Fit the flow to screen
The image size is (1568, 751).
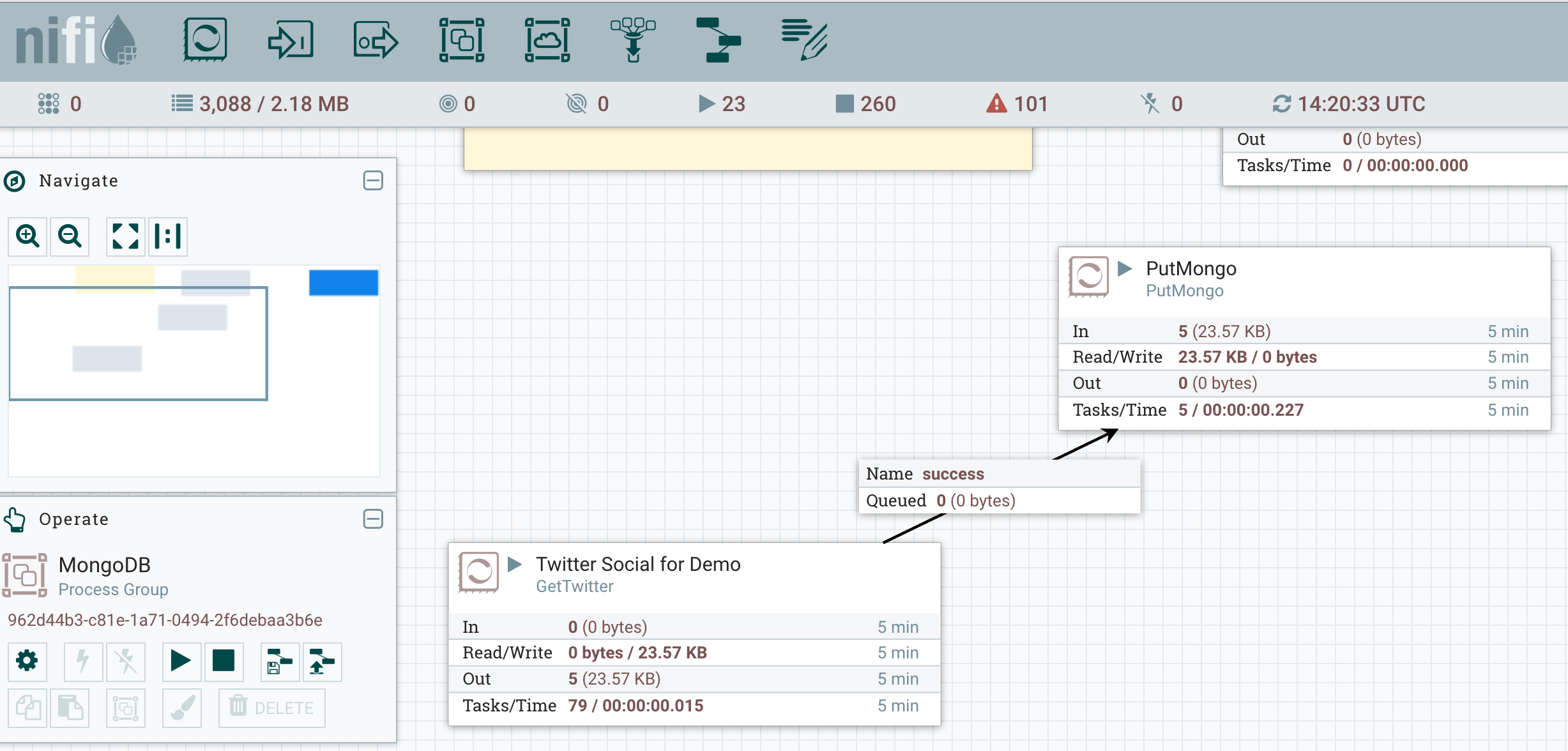coord(125,236)
